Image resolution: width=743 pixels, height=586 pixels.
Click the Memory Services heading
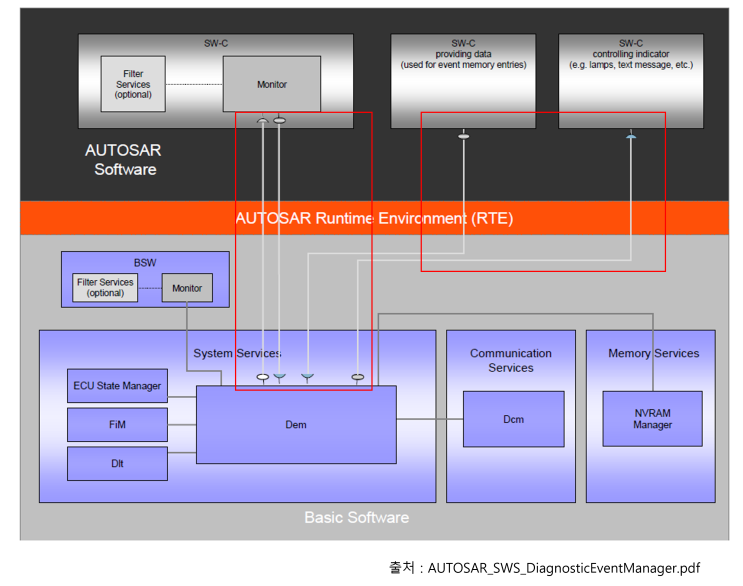point(653,353)
